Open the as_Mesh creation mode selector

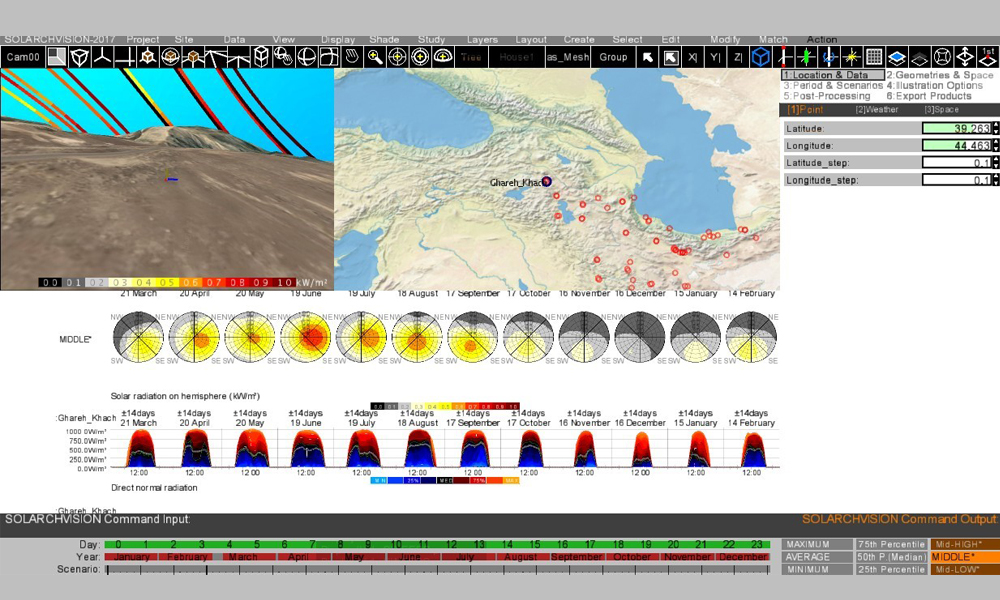click(x=567, y=57)
